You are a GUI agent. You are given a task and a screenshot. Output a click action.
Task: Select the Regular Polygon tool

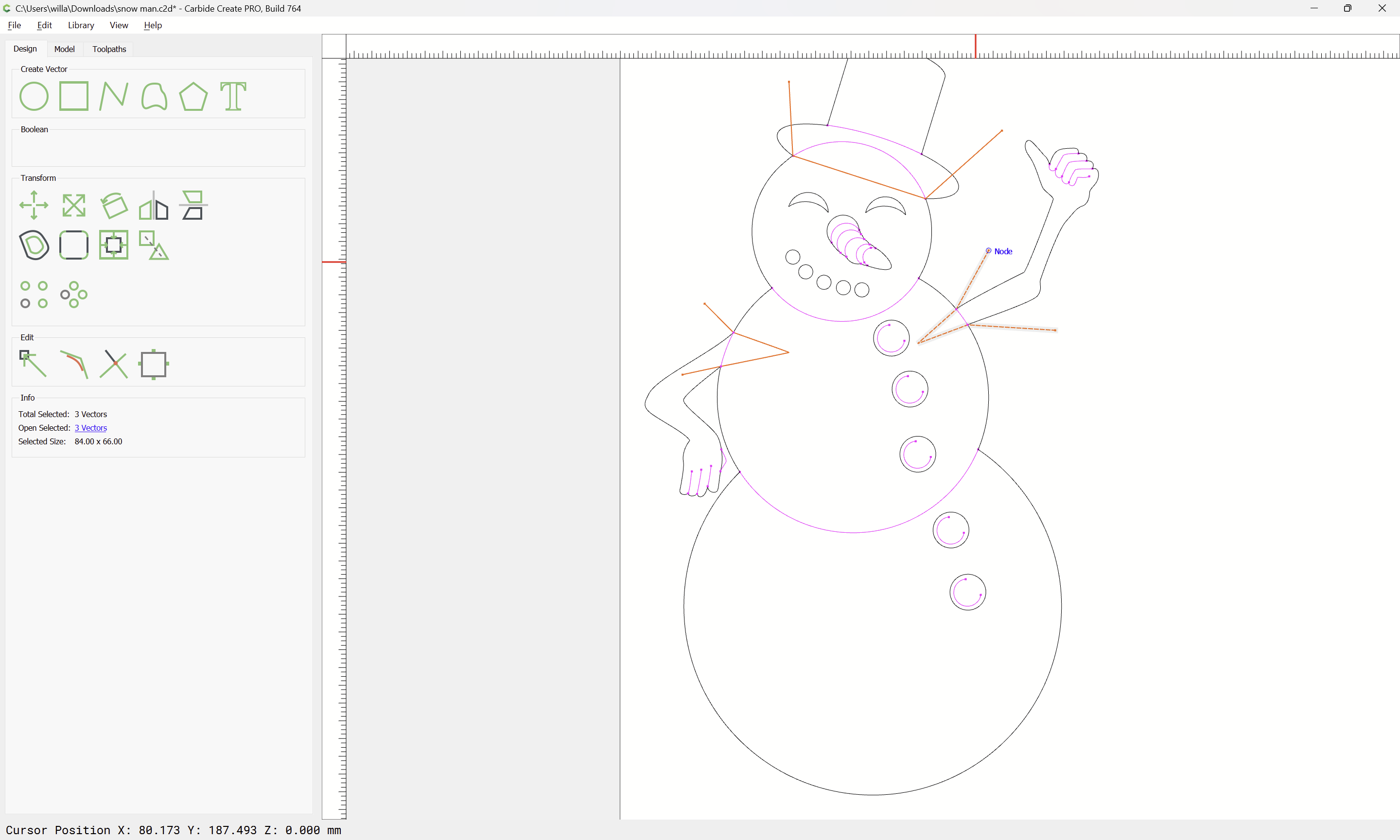pyautogui.click(x=193, y=96)
